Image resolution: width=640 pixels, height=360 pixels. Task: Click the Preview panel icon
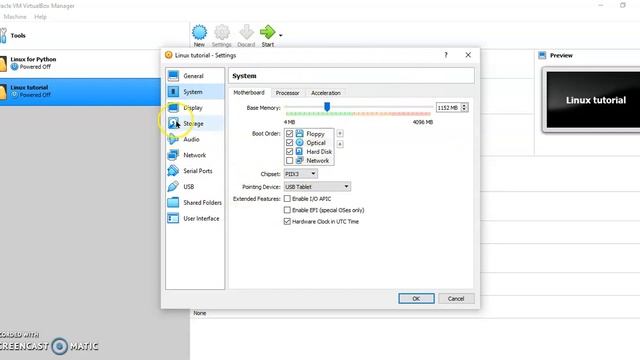coord(542,55)
